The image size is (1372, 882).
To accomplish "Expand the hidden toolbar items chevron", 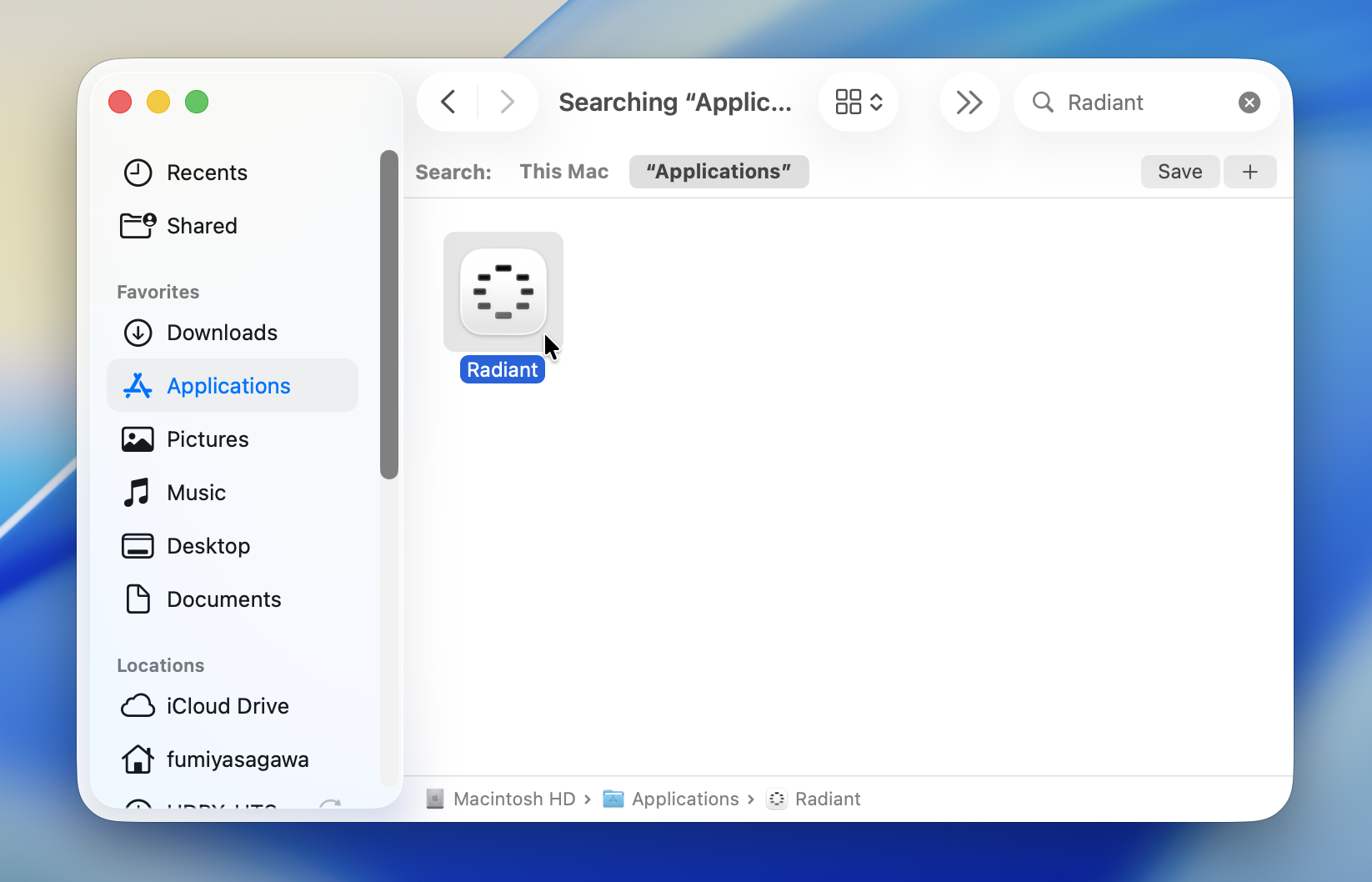I will pos(969,102).
